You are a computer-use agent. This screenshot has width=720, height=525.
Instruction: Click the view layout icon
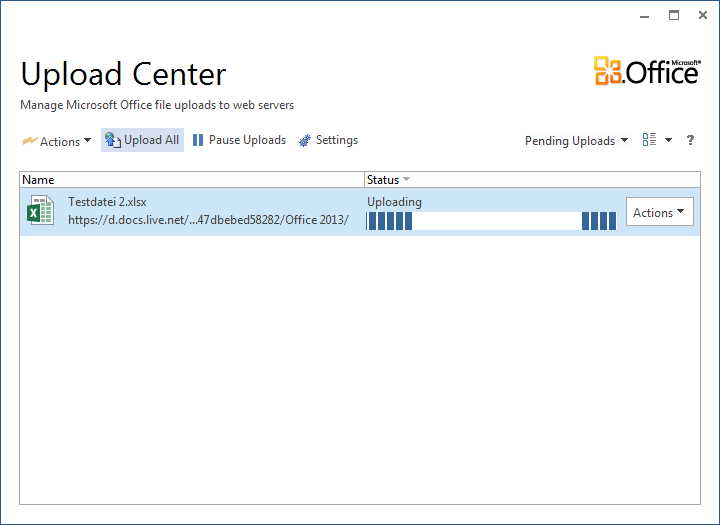click(x=649, y=140)
